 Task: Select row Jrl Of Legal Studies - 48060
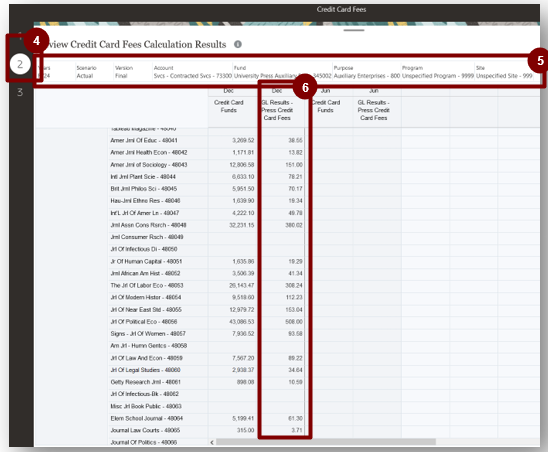pyautogui.click(x=145, y=370)
